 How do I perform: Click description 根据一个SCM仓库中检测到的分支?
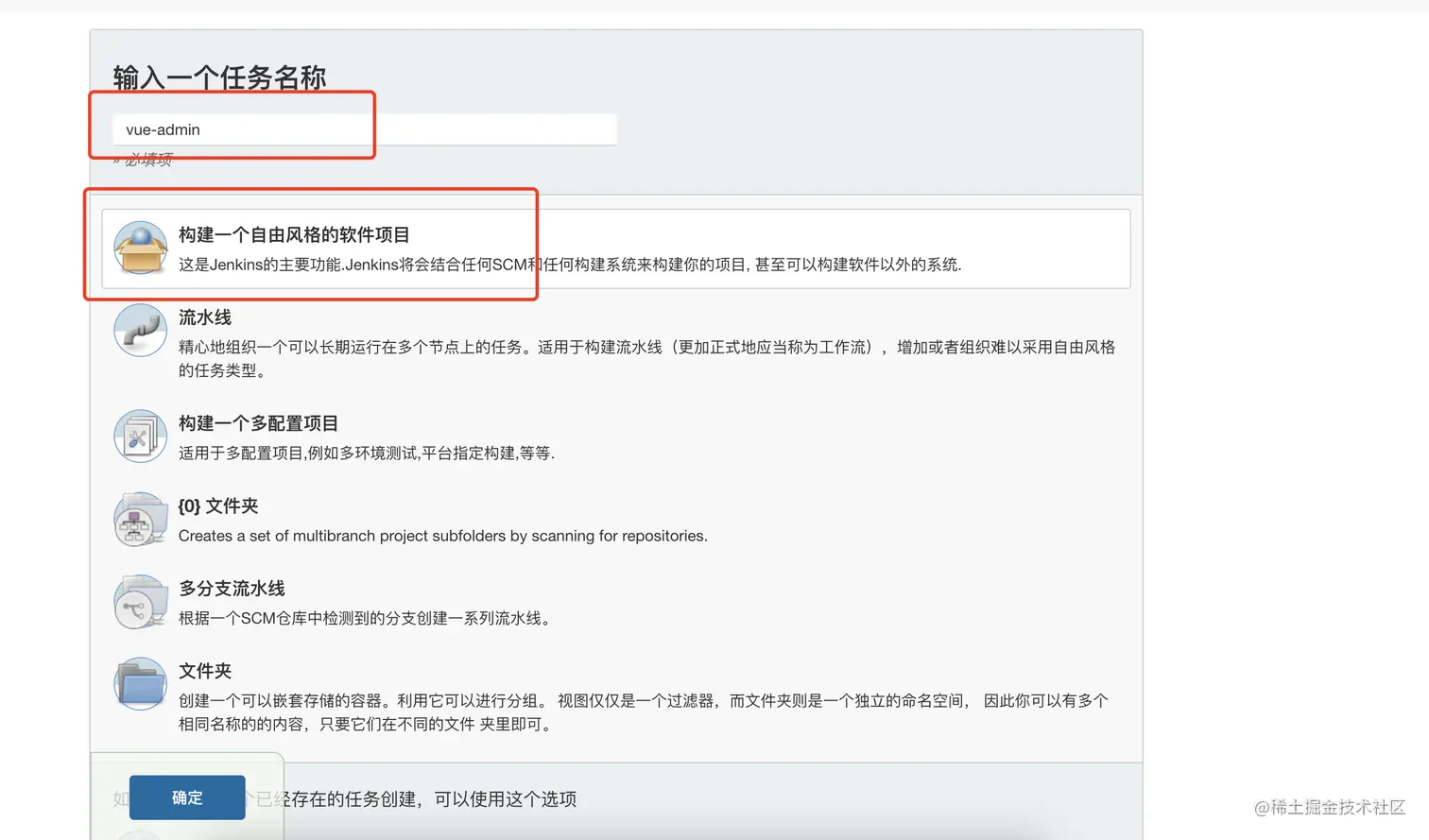click(365, 618)
